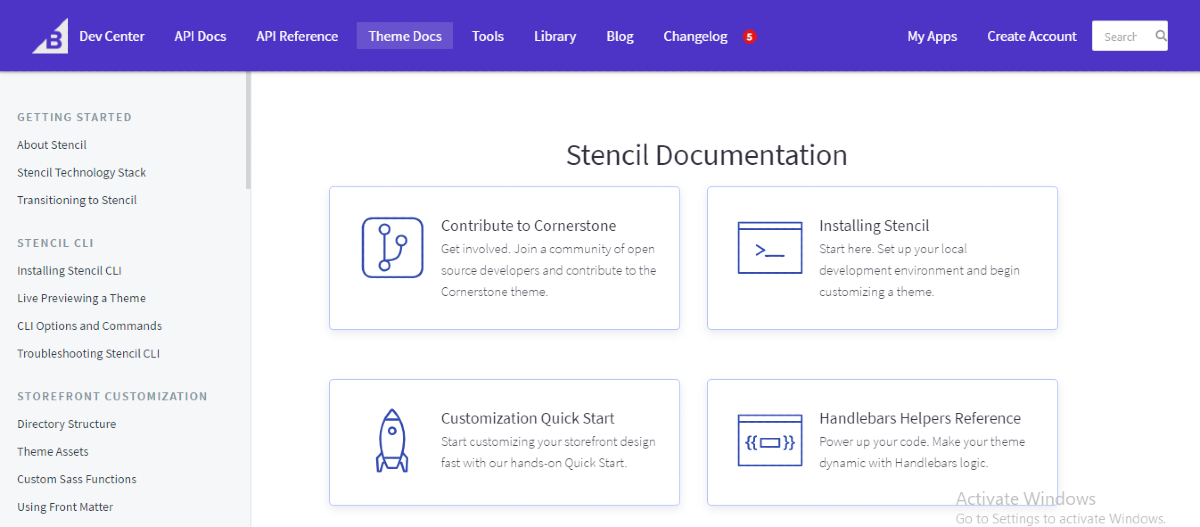This screenshot has width=1200, height=527.
Task: Click the rocket Quick Start icon
Action: (391, 440)
